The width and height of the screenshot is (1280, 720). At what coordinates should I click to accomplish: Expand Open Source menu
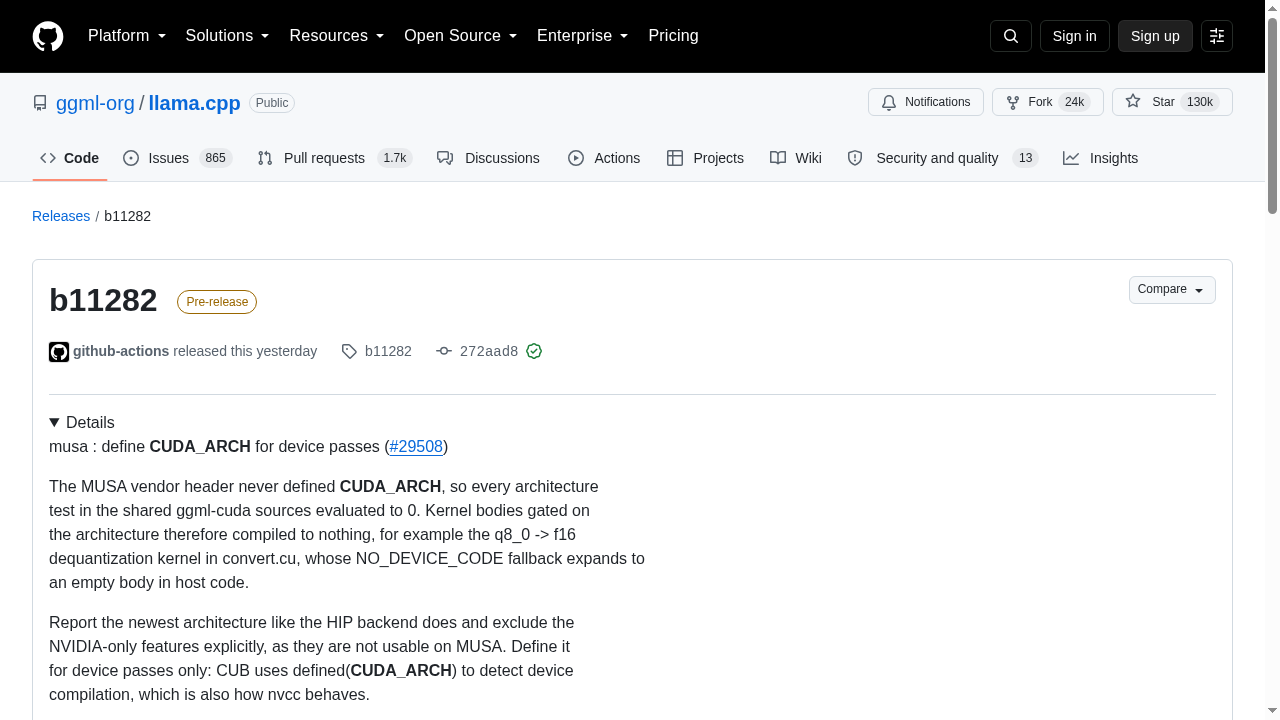click(x=461, y=36)
